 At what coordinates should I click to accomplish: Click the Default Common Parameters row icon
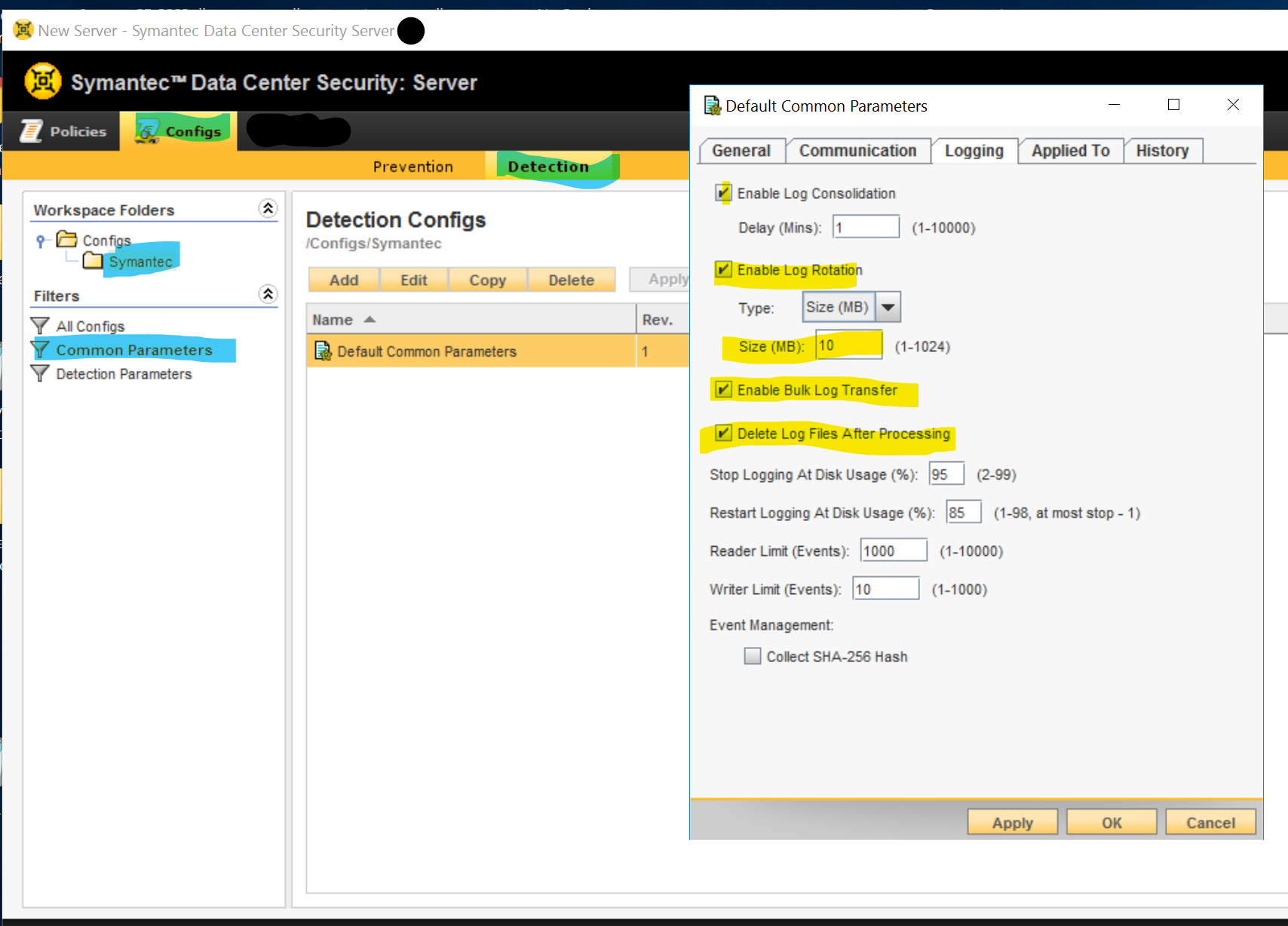(x=323, y=351)
